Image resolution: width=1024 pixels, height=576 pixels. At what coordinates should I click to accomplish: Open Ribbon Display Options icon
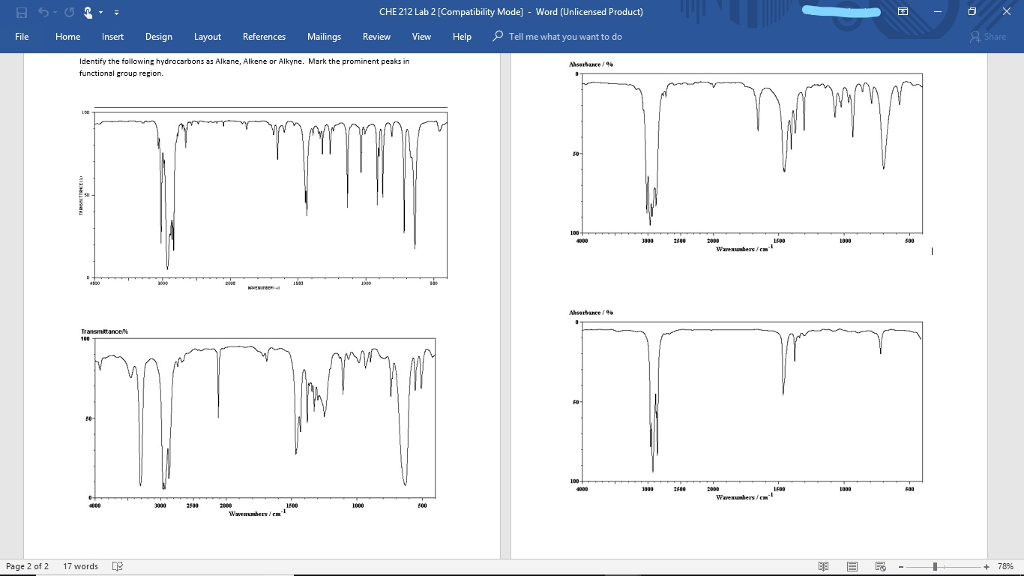click(x=904, y=12)
